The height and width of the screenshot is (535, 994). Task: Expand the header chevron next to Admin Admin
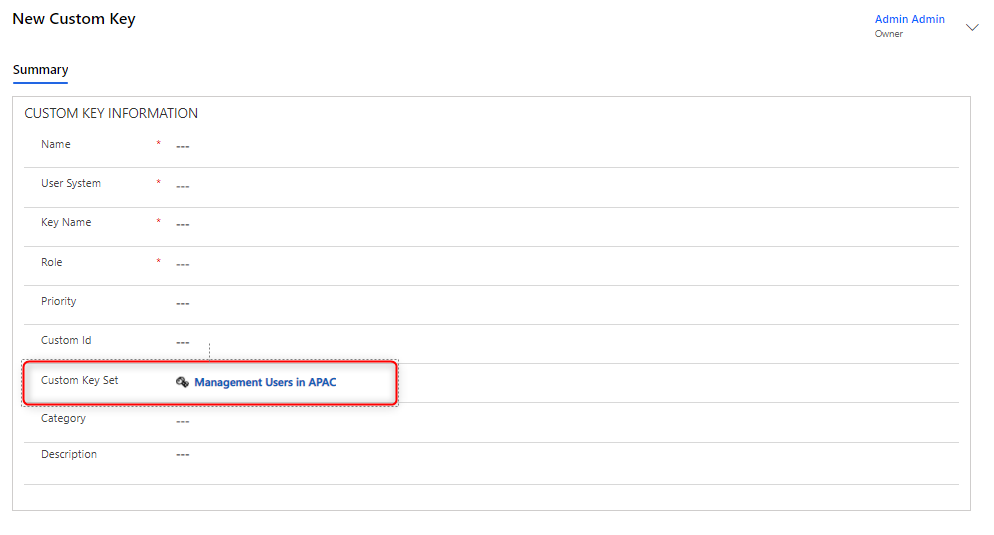pos(972,27)
